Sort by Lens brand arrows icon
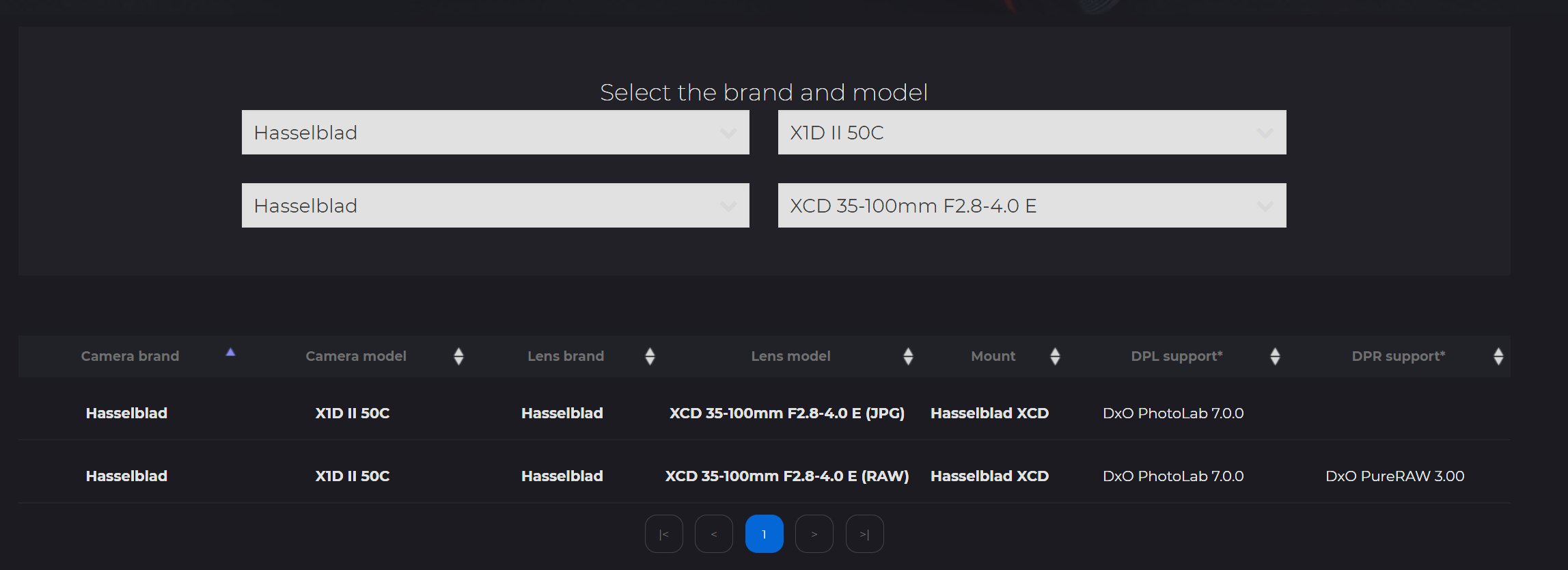The width and height of the screenshot is (1568, 570). click(650, 356)
